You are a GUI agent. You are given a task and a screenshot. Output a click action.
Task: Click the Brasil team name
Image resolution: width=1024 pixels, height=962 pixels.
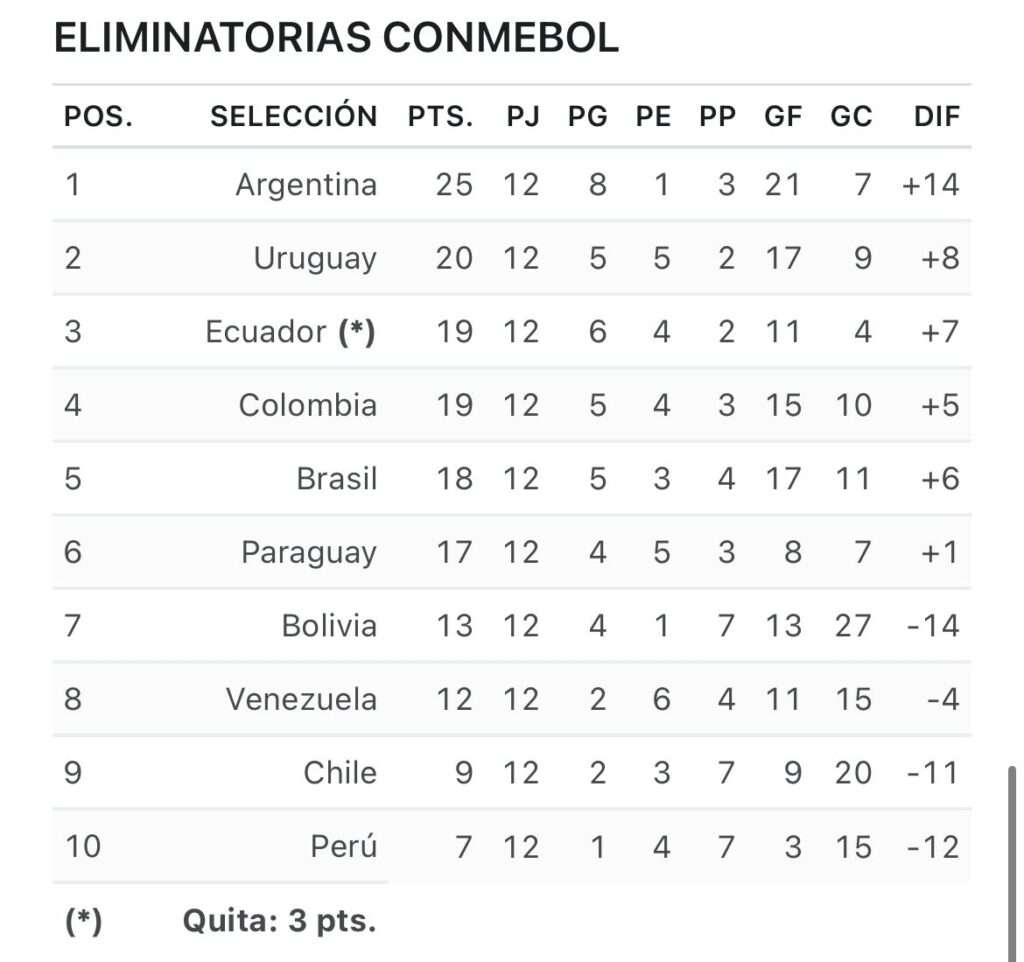click(337, 478)
